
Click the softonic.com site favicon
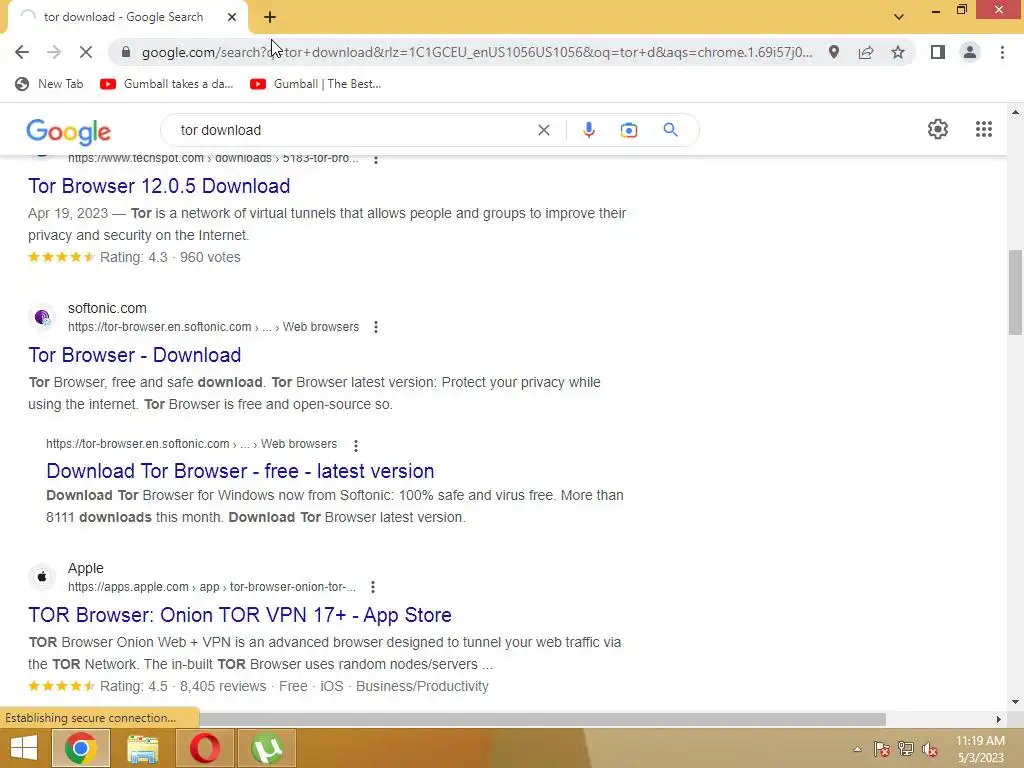[x=42, y=317]
